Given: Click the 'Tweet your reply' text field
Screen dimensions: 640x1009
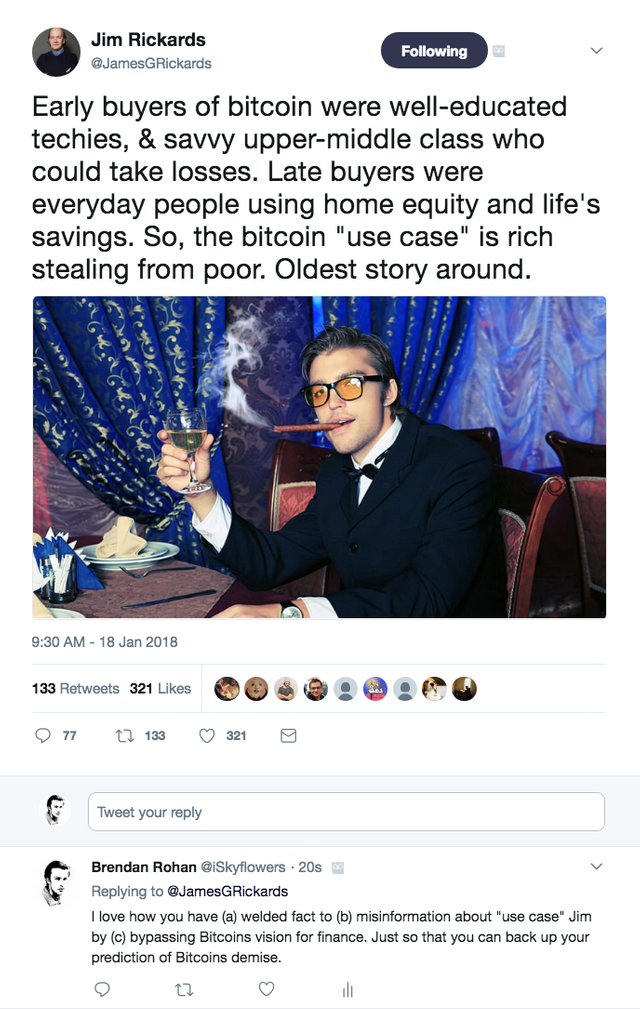Looking at the screenshot, I should [x=346, y=812].
